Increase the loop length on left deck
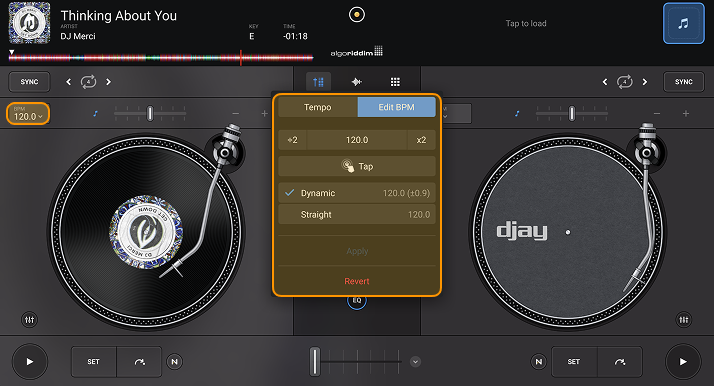 [108, 82]
